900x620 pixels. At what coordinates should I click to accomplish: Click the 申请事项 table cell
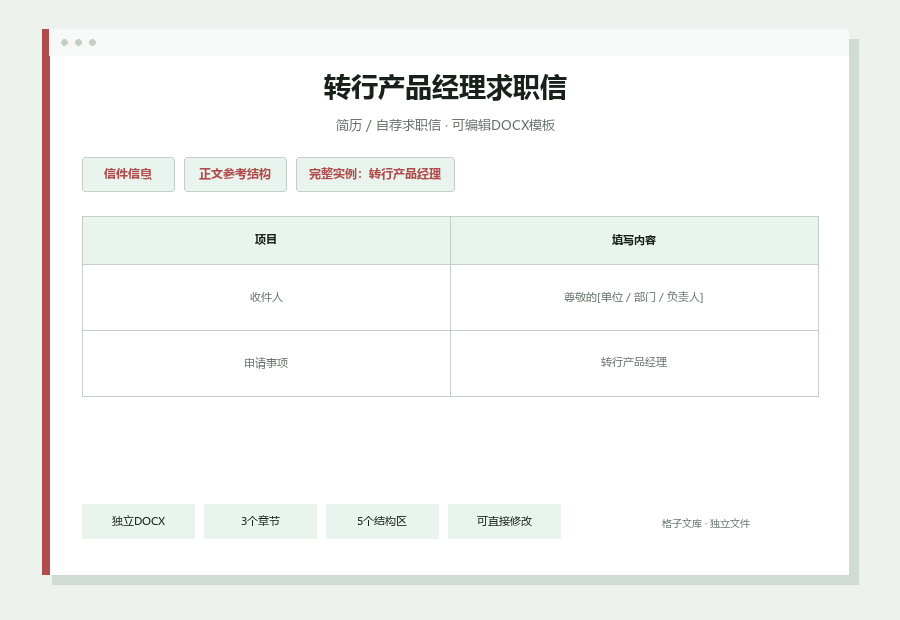click(x=266, y=363)
